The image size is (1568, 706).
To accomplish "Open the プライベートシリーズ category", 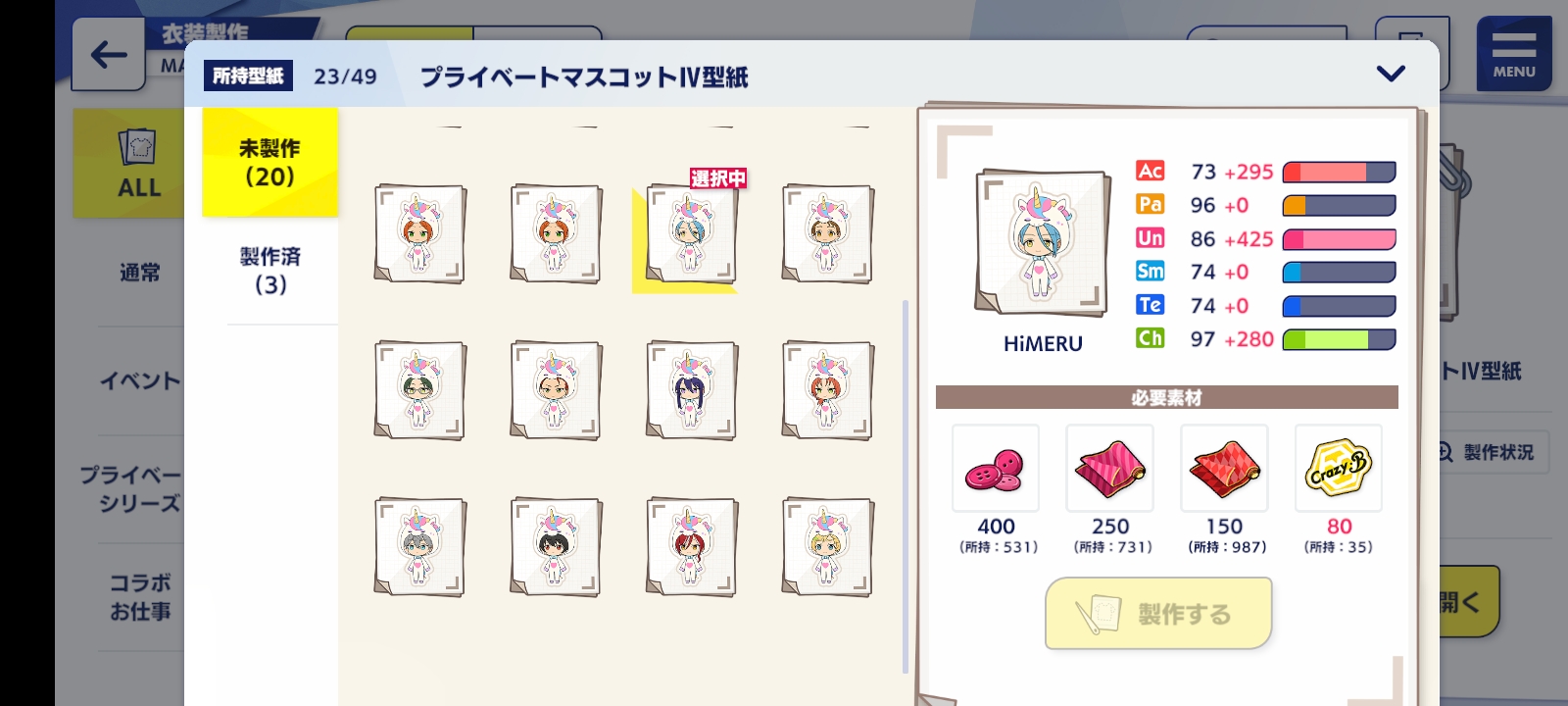I will tap(131, 488).
